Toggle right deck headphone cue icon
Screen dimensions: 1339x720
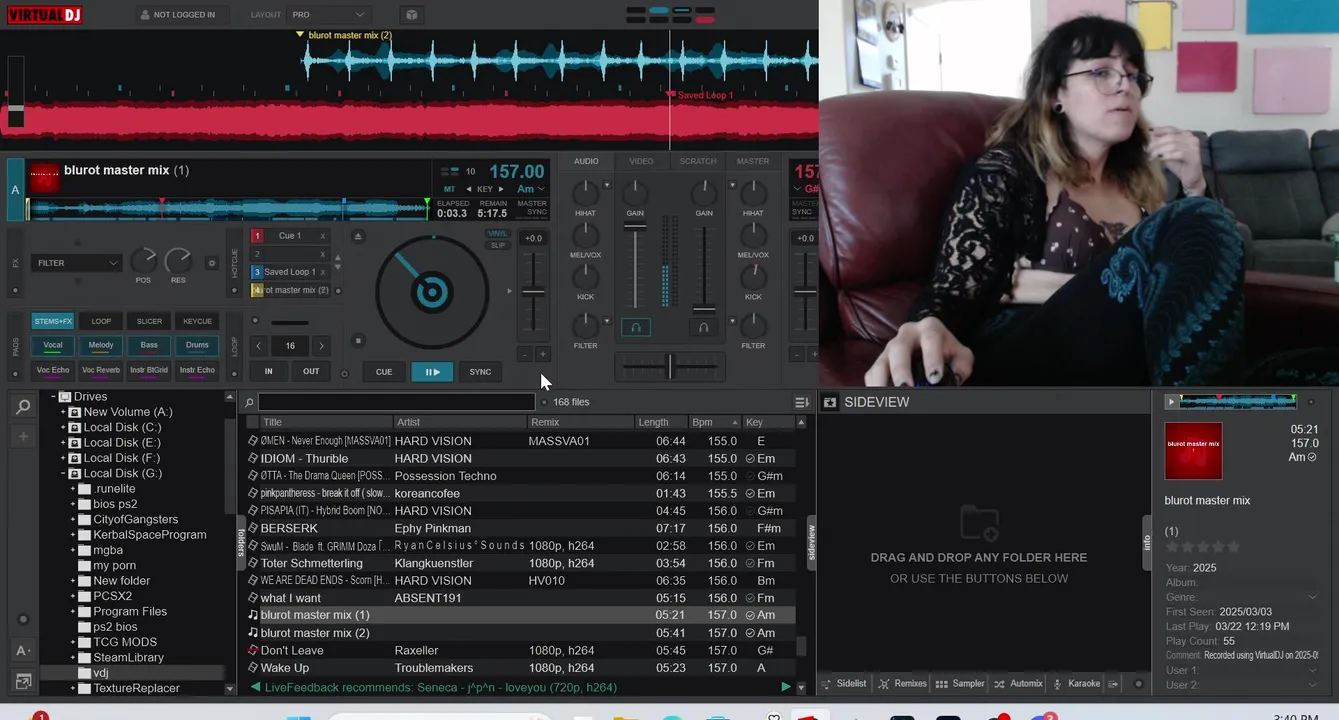[x=704, y=328]
